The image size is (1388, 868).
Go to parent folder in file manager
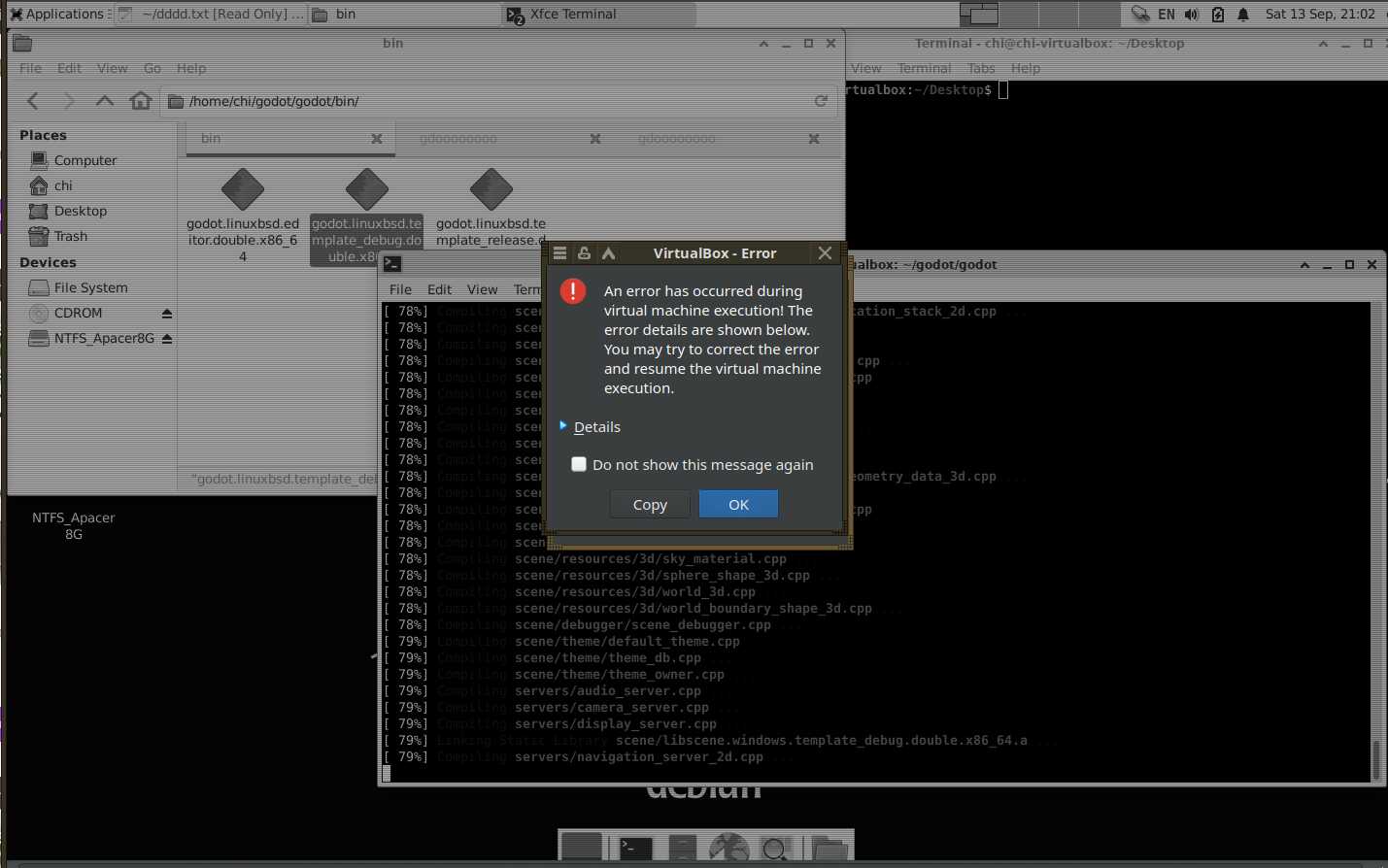[x=105, y=101]
